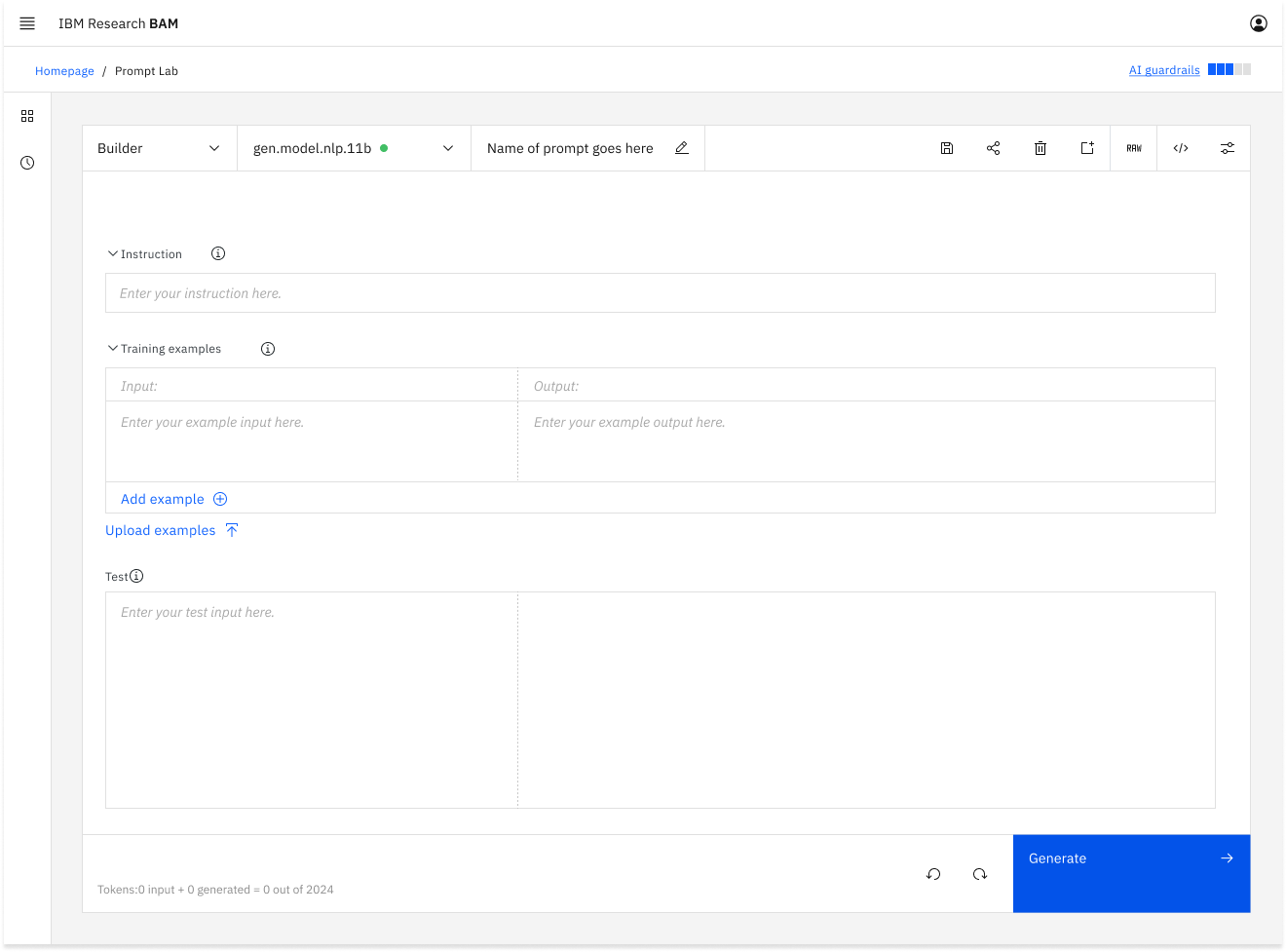Edit prompt name with pencil icon
The image size is (1286, 952).
[x=681, y=148]
